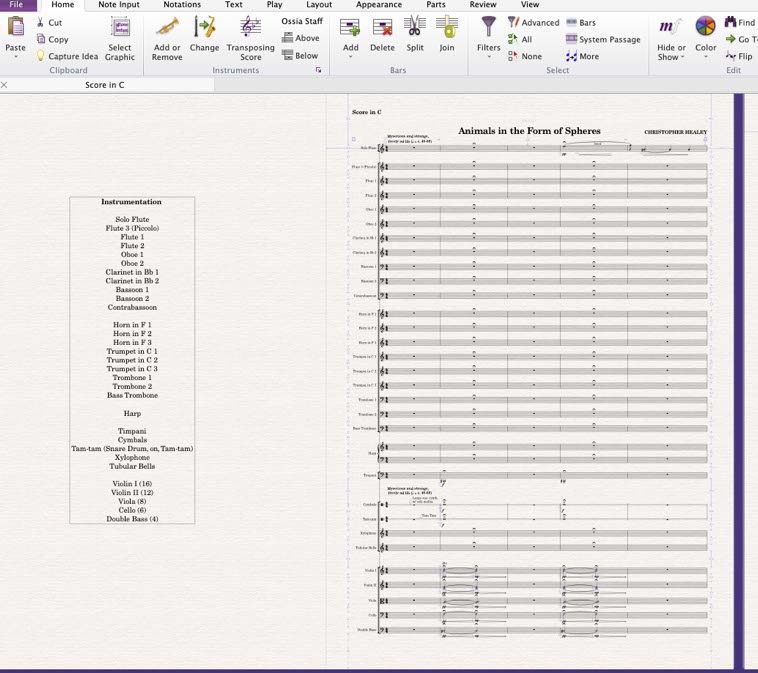Click the Capture Idea lightbulb
Viewport: 758px width, 673px height.
(41, 57)
